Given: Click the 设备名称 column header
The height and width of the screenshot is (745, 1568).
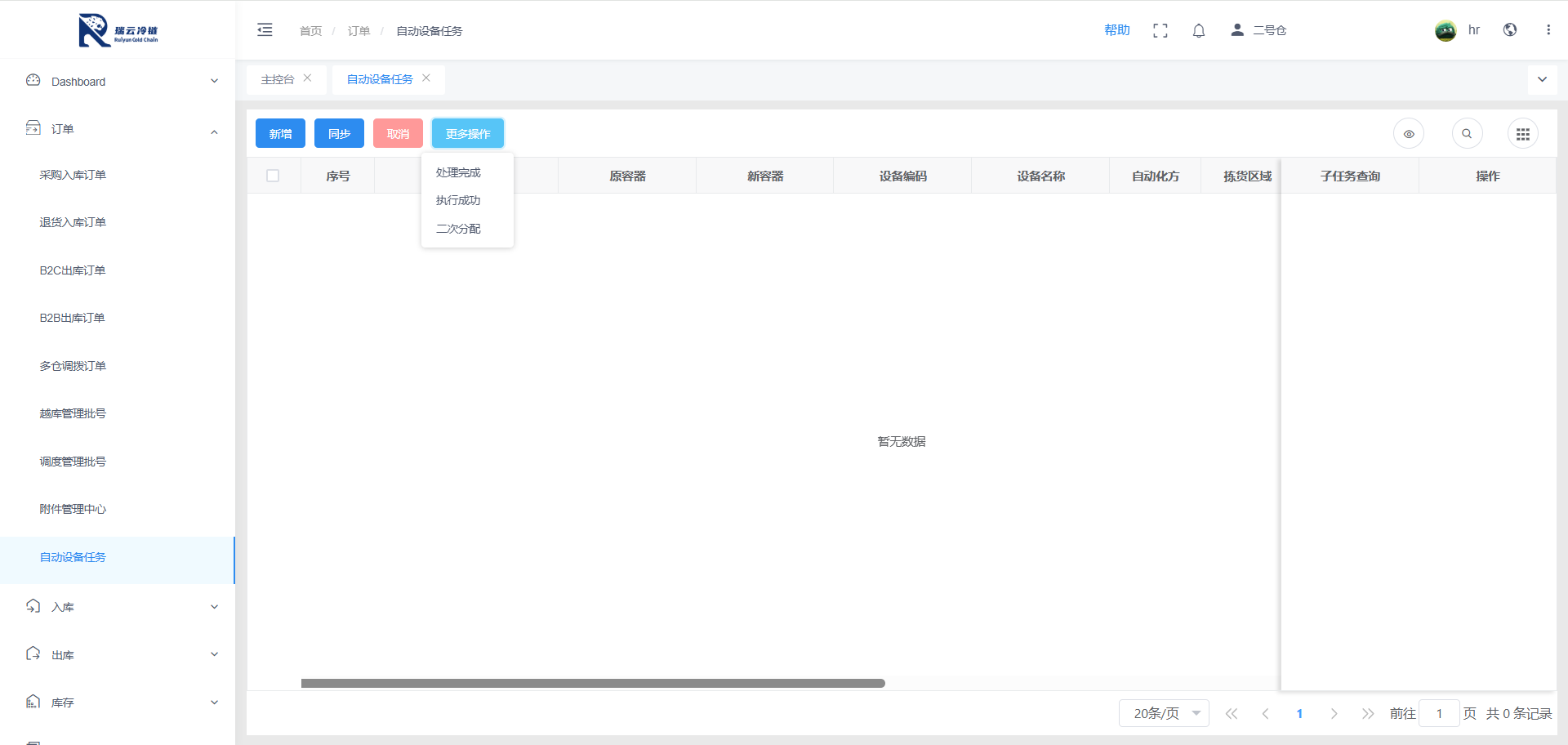Looking at the screenshot, I should [1040, 176].
